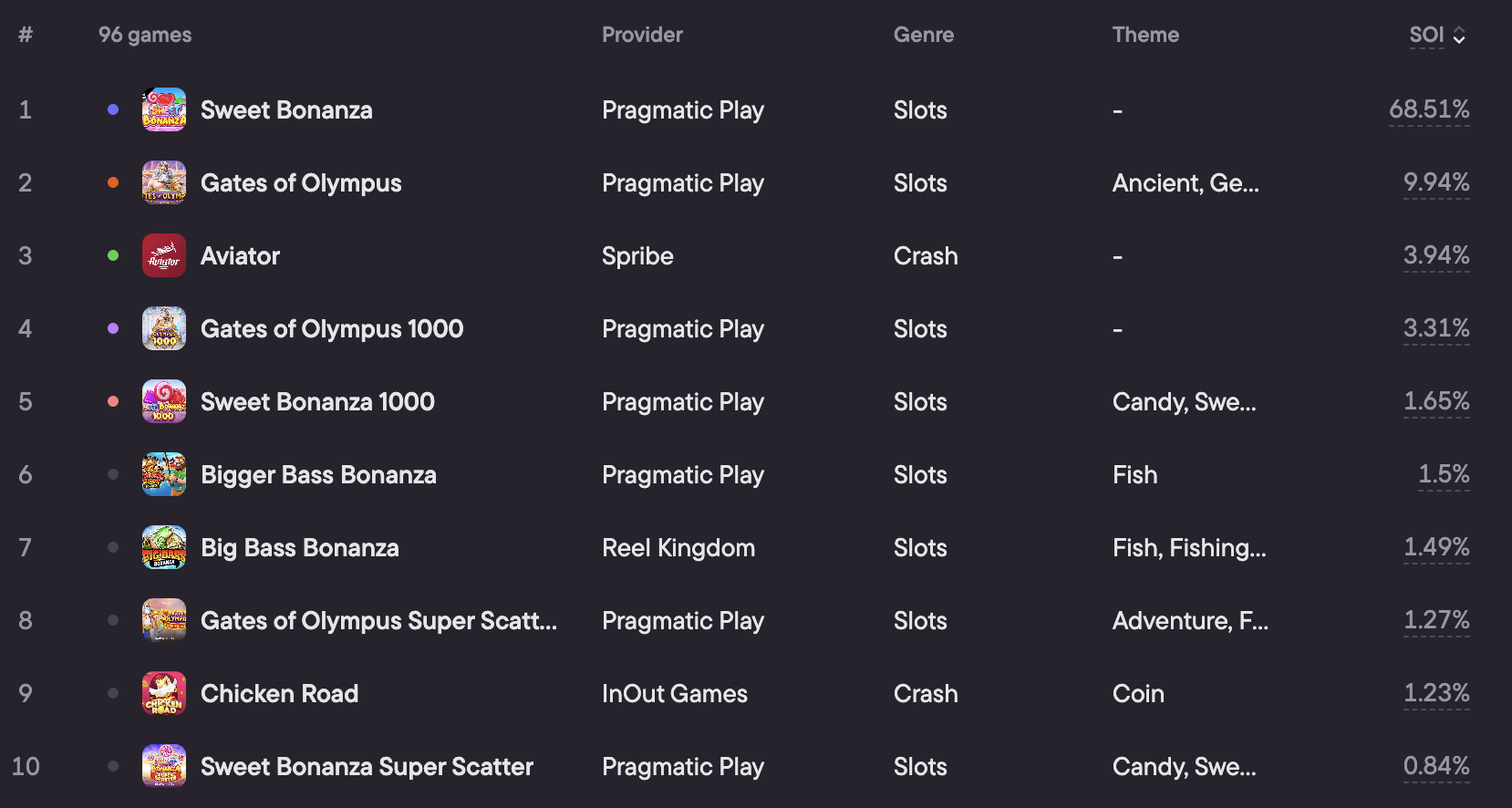Click the Gates of Olympus game thumbnail
Viewport: 1512px width, 808px height.
click(x=164, y=182)
